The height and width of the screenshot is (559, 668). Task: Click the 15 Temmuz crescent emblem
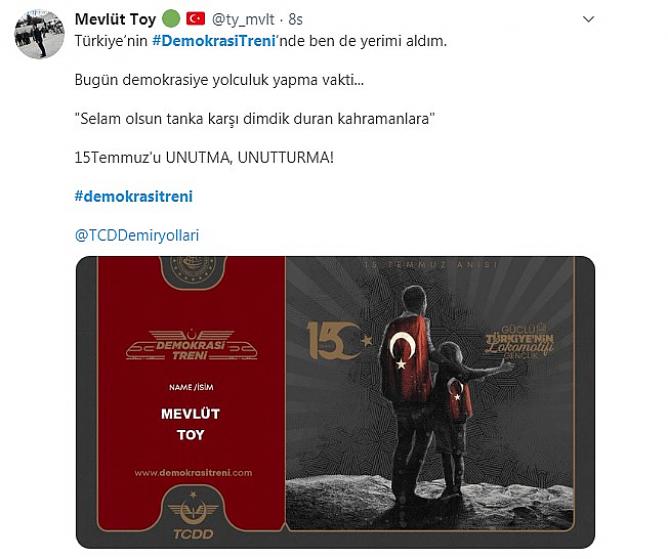coord(339,340)
